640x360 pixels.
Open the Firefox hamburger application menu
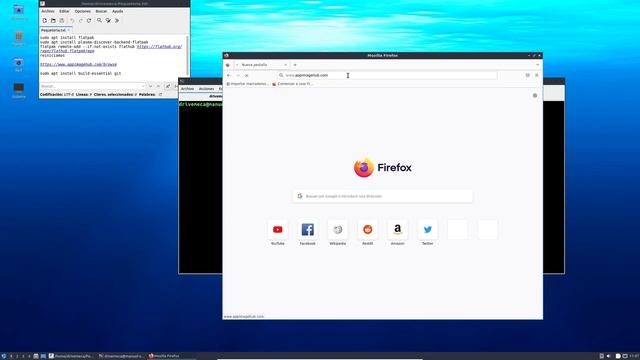point(537,76)
